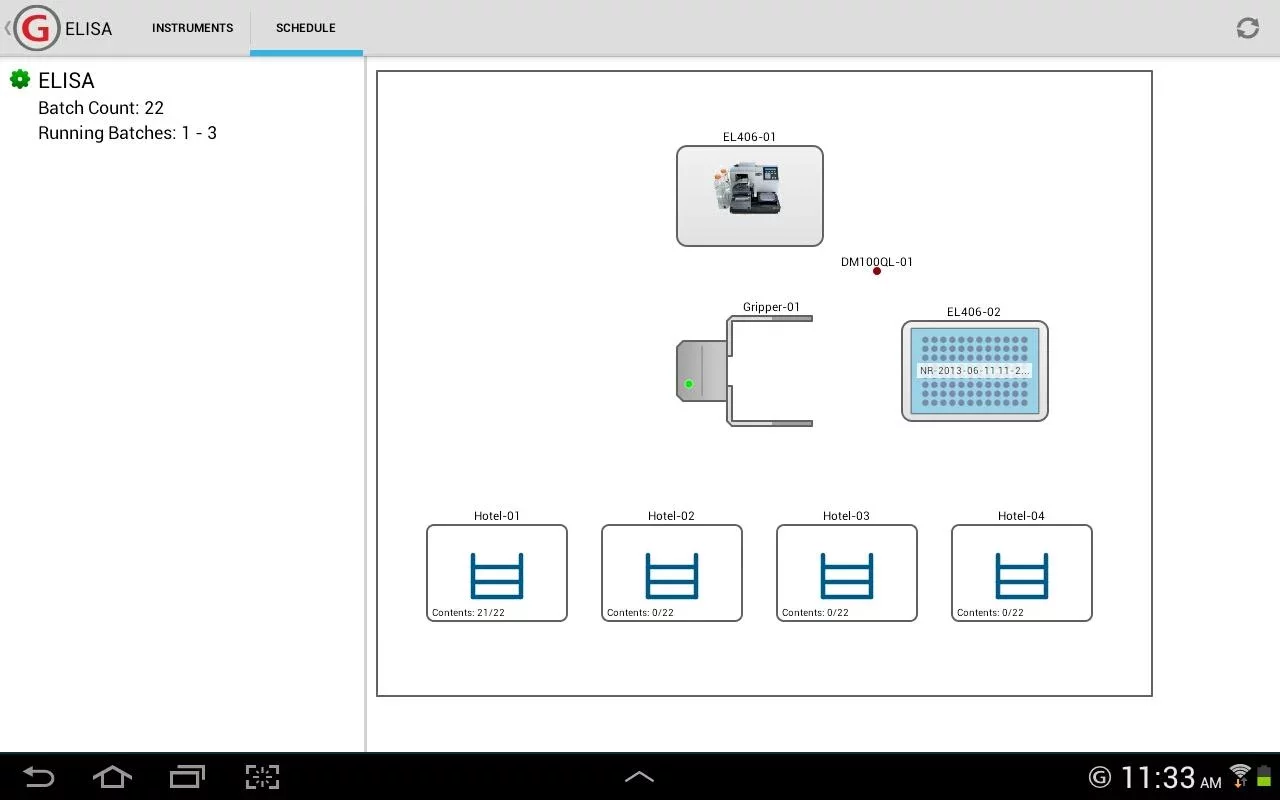
Task: Expand the bottom bar up chevron
Action: [x=639, y=777]
